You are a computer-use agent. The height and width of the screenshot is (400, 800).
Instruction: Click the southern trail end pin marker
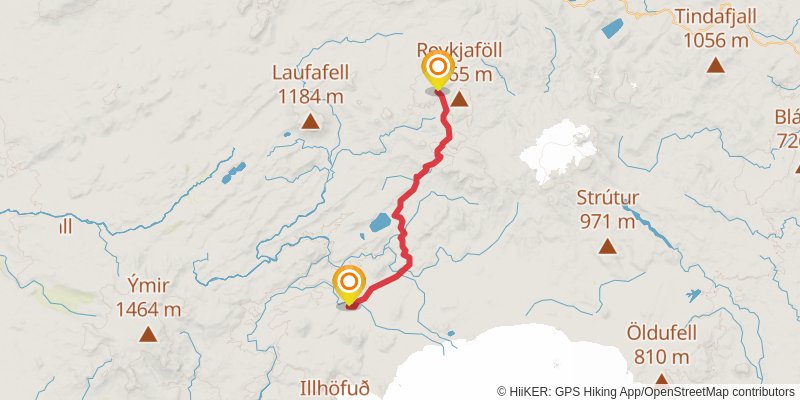[x=349, y=286]
